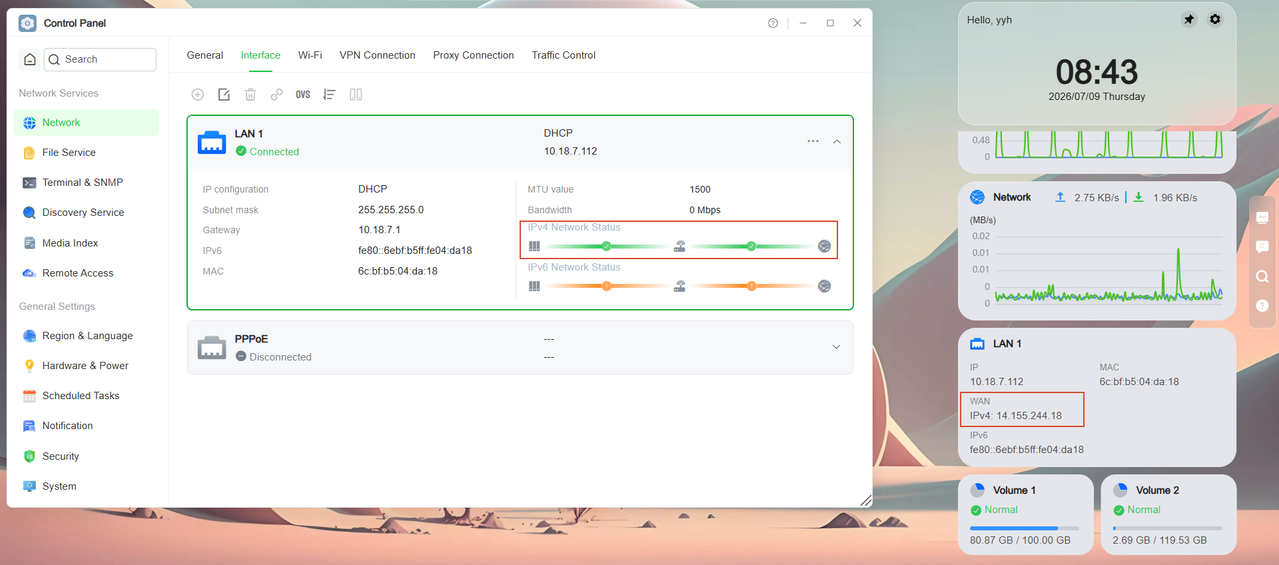Select Network in the sidebar

[86, 122]
